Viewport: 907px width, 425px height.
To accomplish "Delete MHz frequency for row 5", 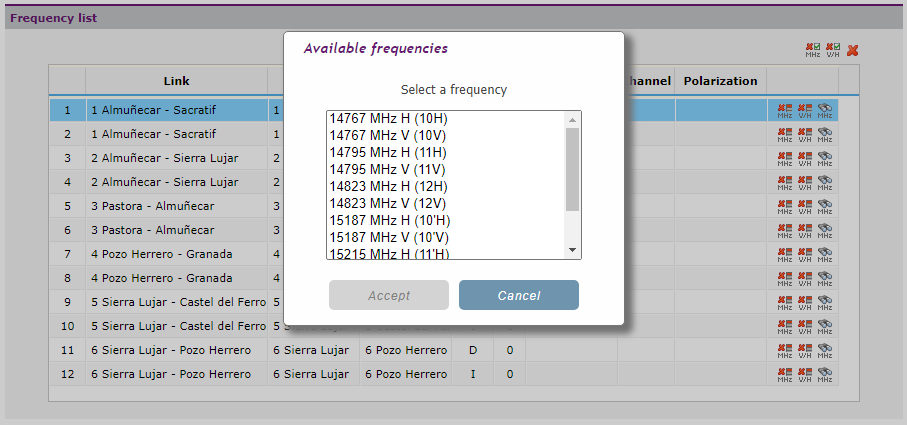I will (785, 206).
